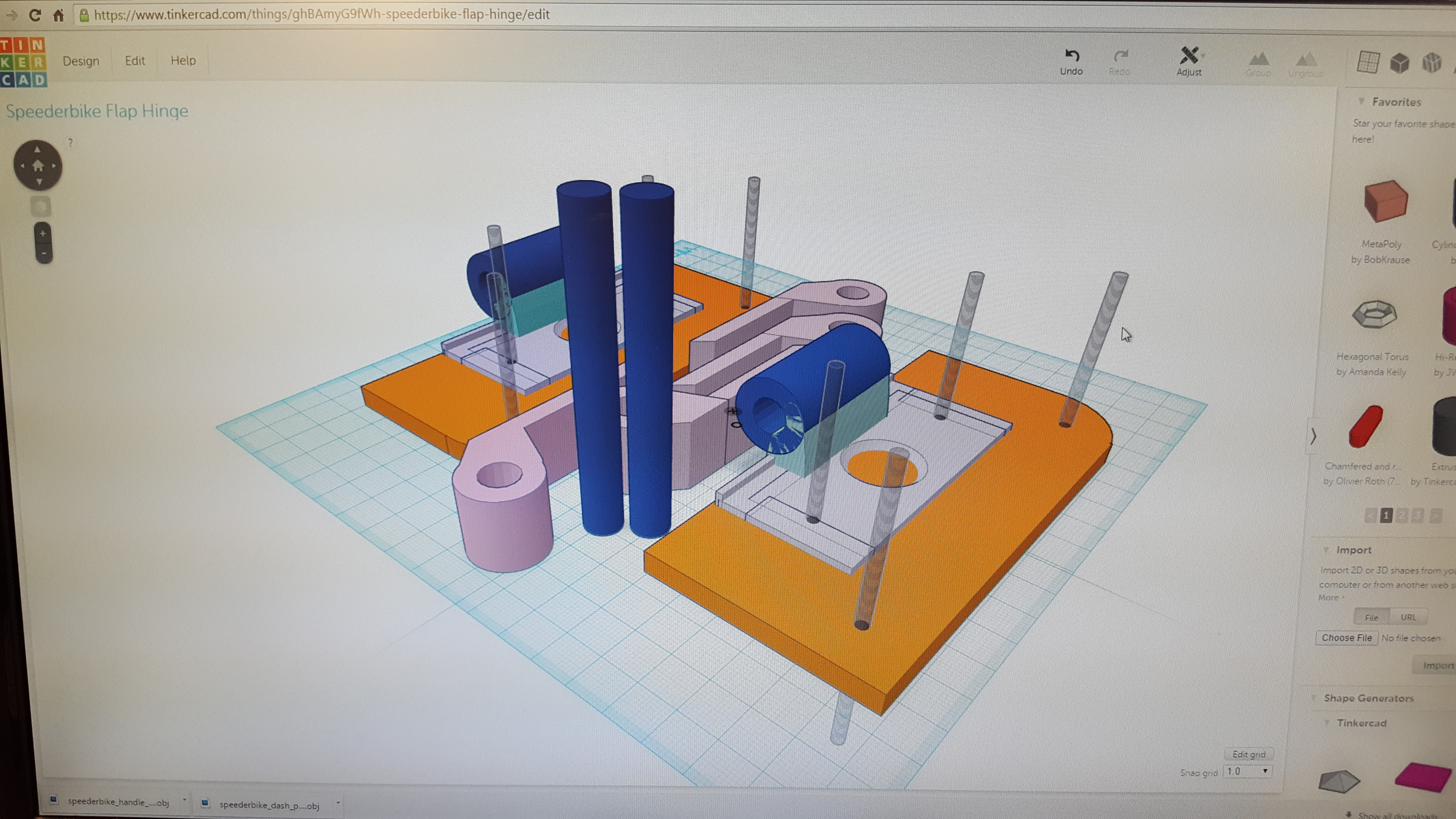1456x819 pixels.
Task: Open the Help menu
Action: (x=183, y=61)
